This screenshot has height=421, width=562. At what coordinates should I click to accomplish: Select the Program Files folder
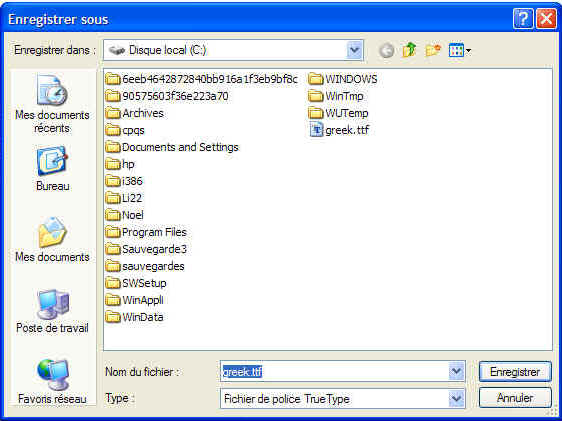(147, 232)
